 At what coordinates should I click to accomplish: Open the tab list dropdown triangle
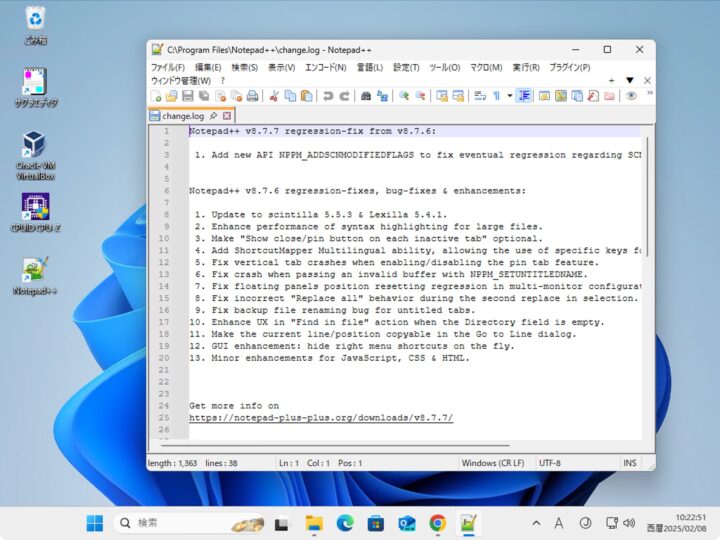tap(629, 80)
